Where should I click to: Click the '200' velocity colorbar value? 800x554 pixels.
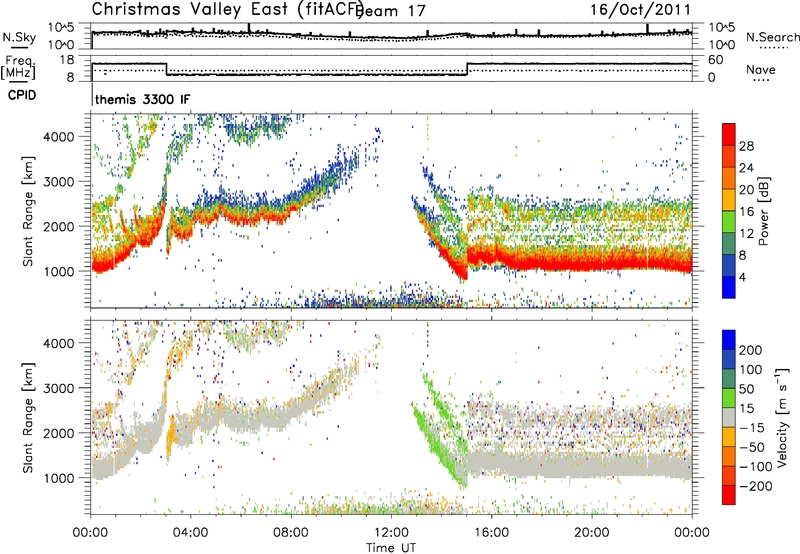[751, 350]
